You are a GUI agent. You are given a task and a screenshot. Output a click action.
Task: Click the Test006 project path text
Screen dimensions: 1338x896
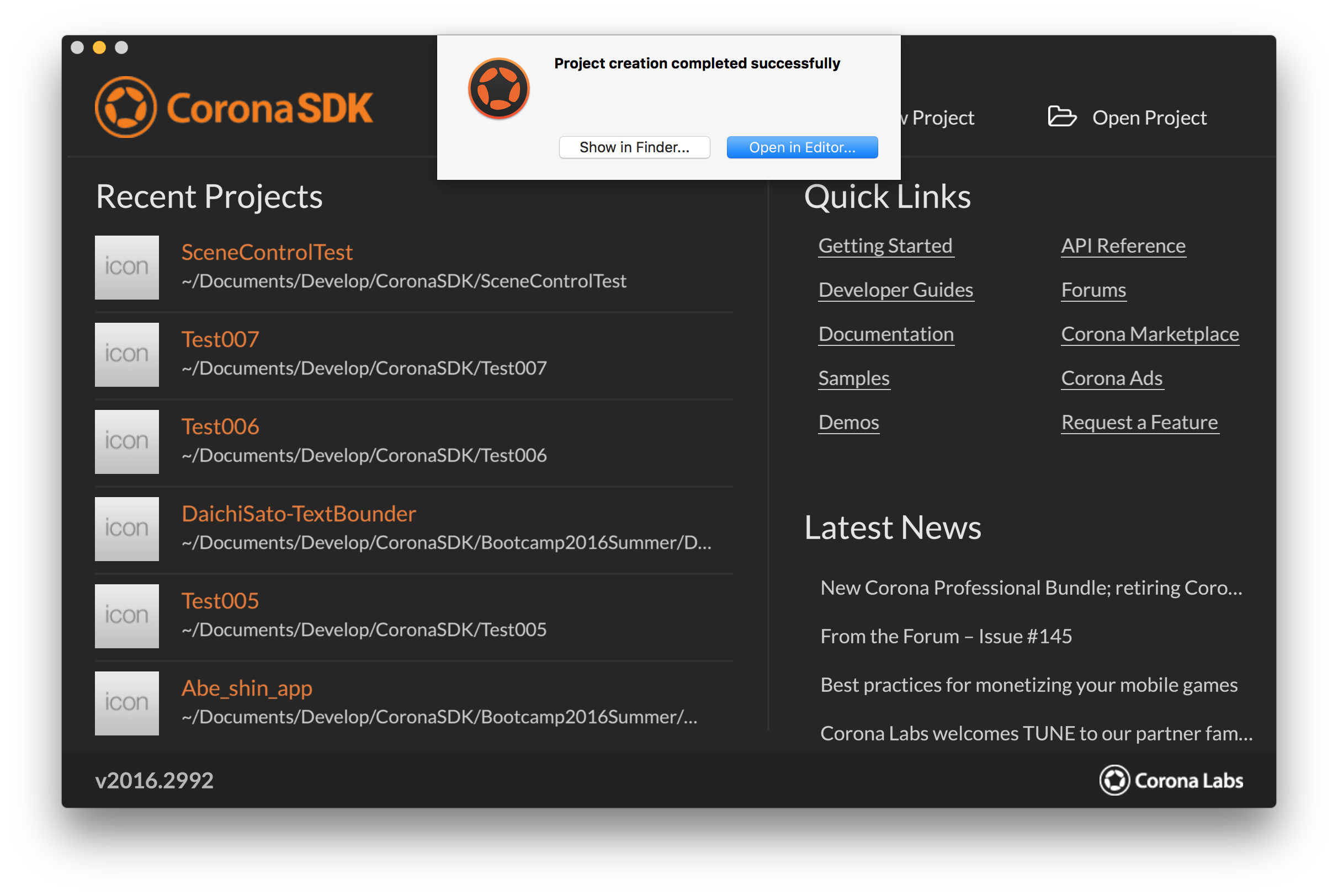[364, 455]
